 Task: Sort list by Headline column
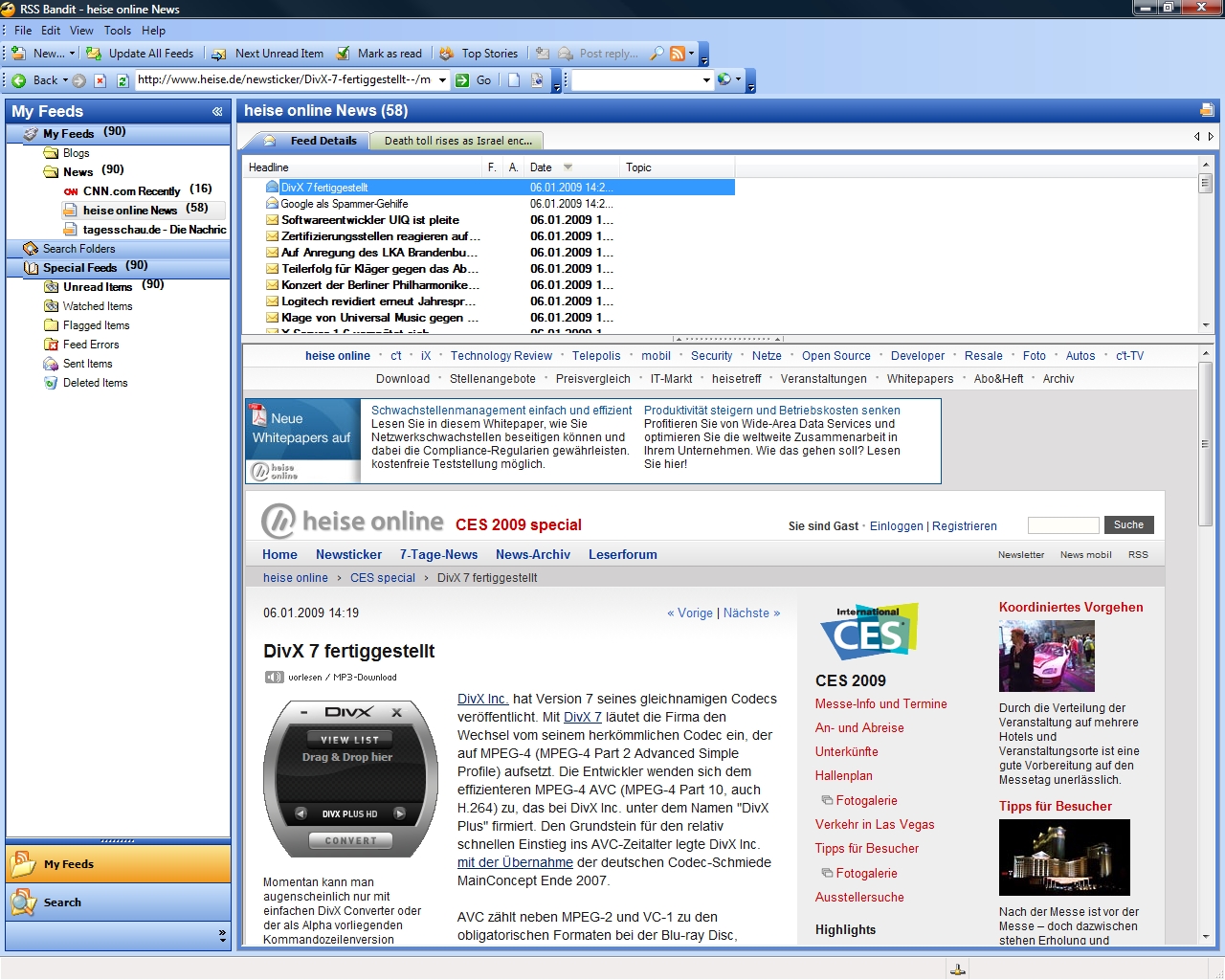[x=364, y=167]
